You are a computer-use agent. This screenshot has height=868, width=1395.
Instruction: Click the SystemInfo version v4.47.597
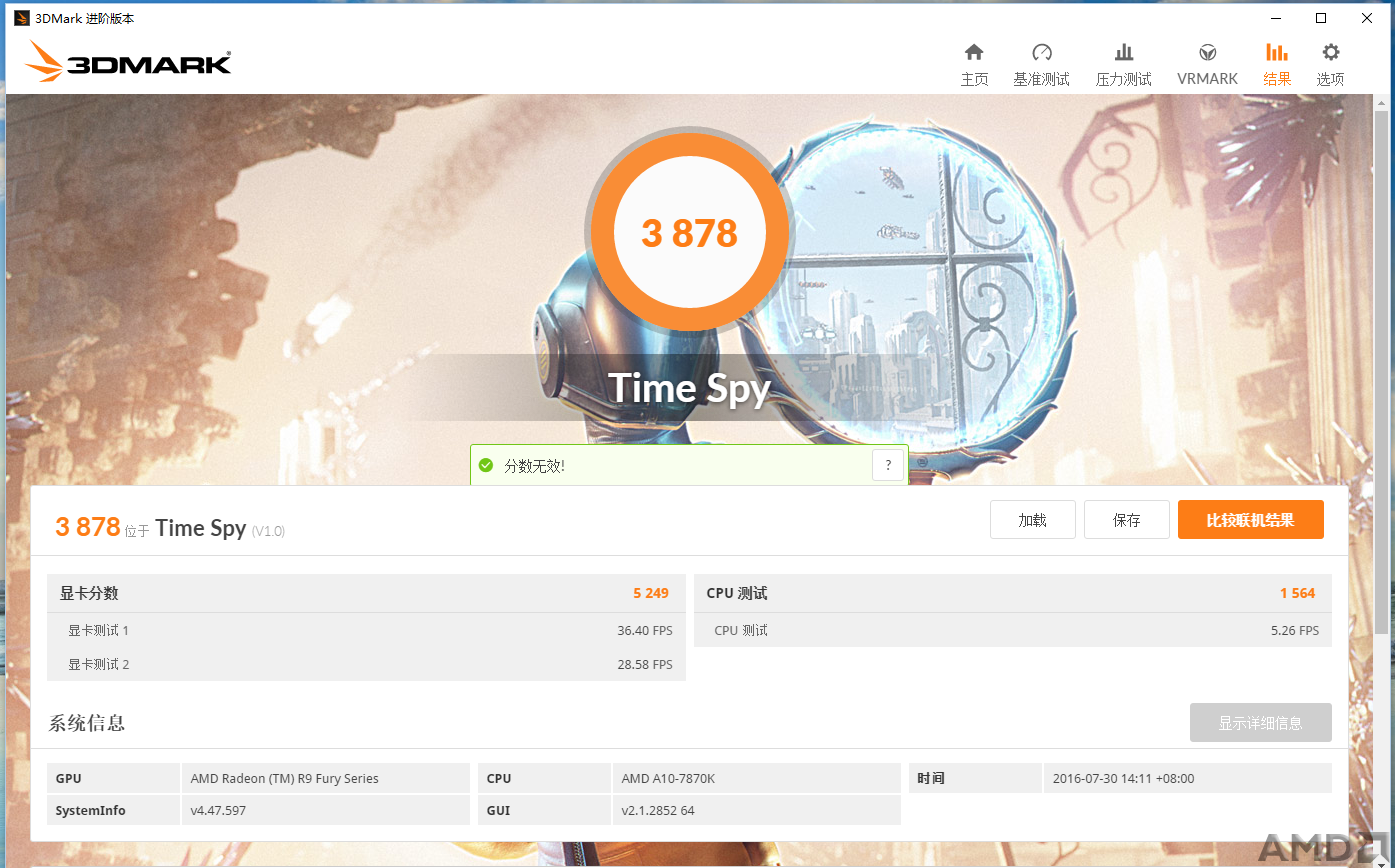tap(218, 810)
